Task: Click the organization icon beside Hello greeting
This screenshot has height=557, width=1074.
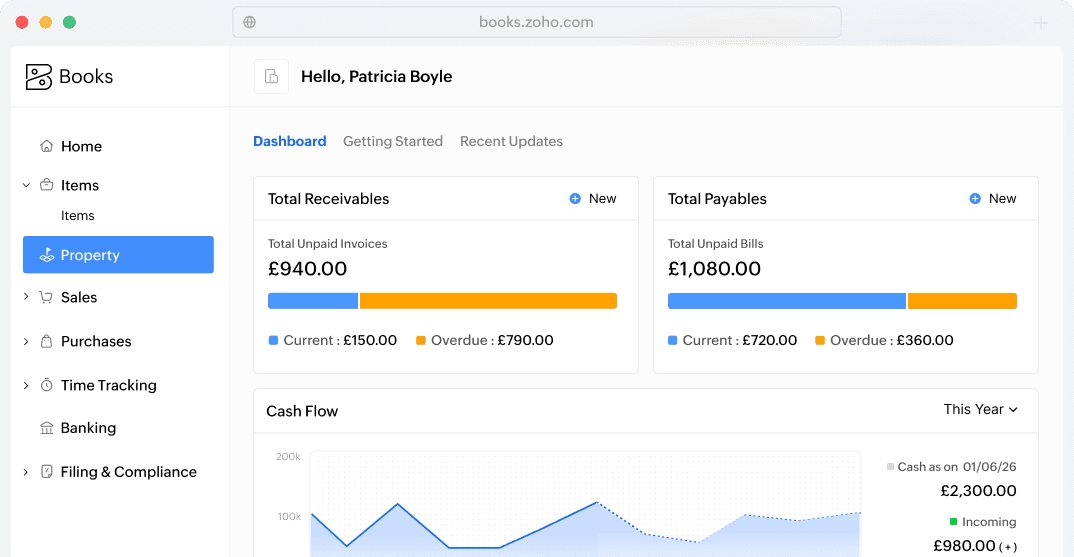Action: click(271, 76)
